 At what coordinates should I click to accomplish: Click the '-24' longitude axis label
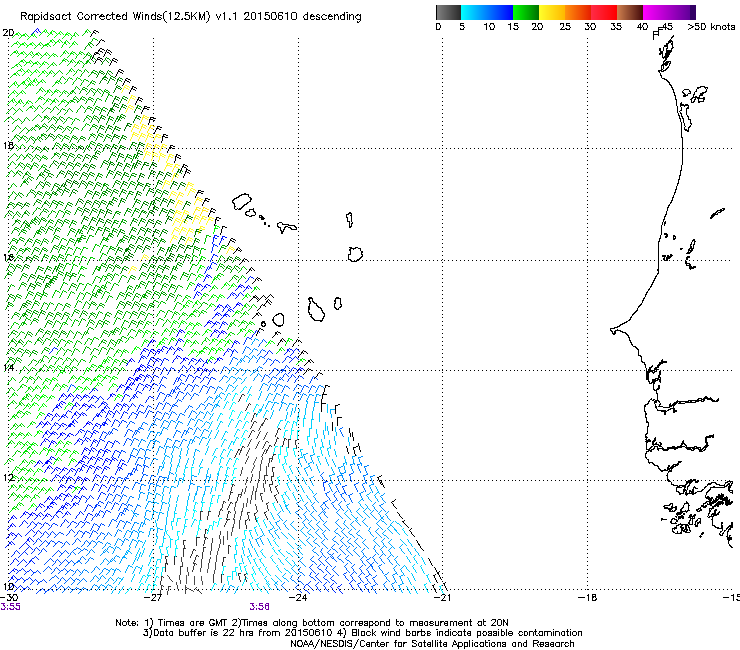[298, 597]
